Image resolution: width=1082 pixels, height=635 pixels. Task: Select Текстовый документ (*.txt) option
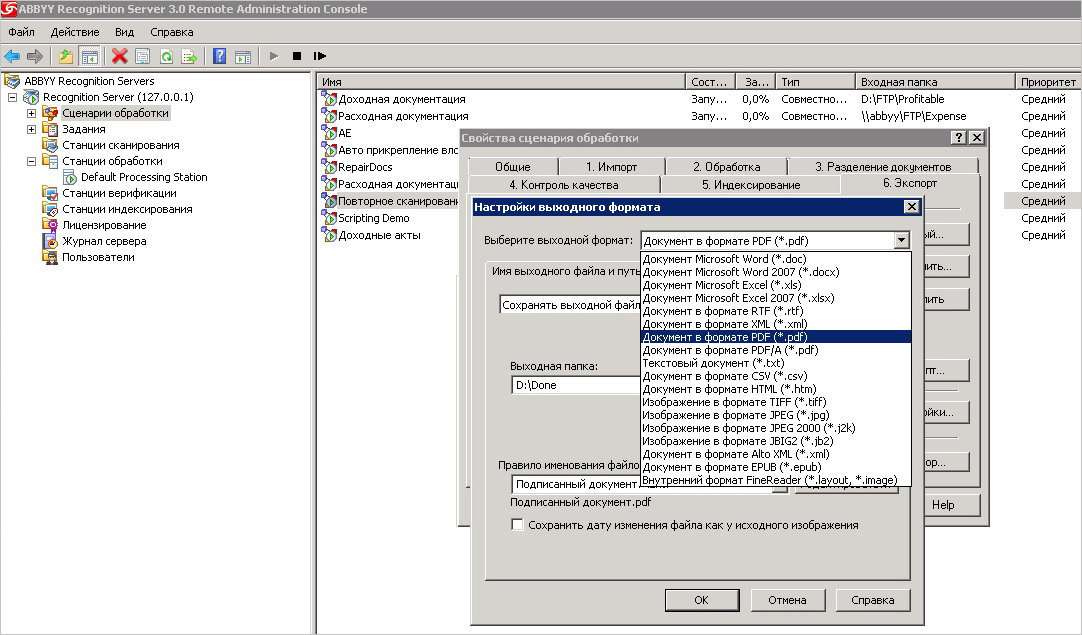[776, 363]
